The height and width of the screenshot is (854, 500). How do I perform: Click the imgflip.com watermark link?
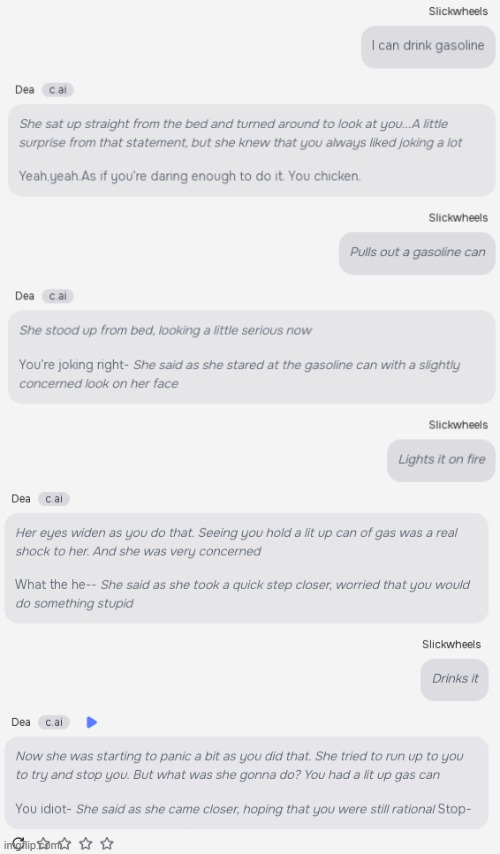tap(33, 845)
